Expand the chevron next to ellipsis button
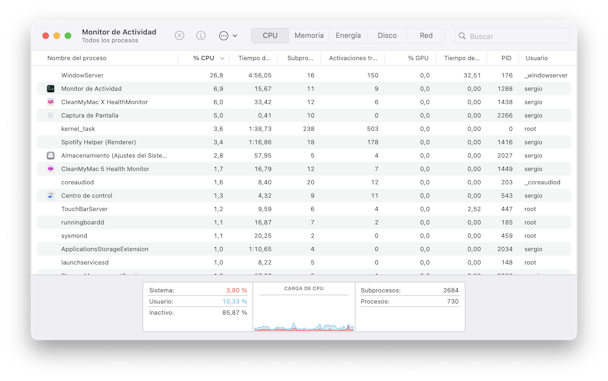The height and width of the screenshot is (381, 608). click(x=235, y=36)
